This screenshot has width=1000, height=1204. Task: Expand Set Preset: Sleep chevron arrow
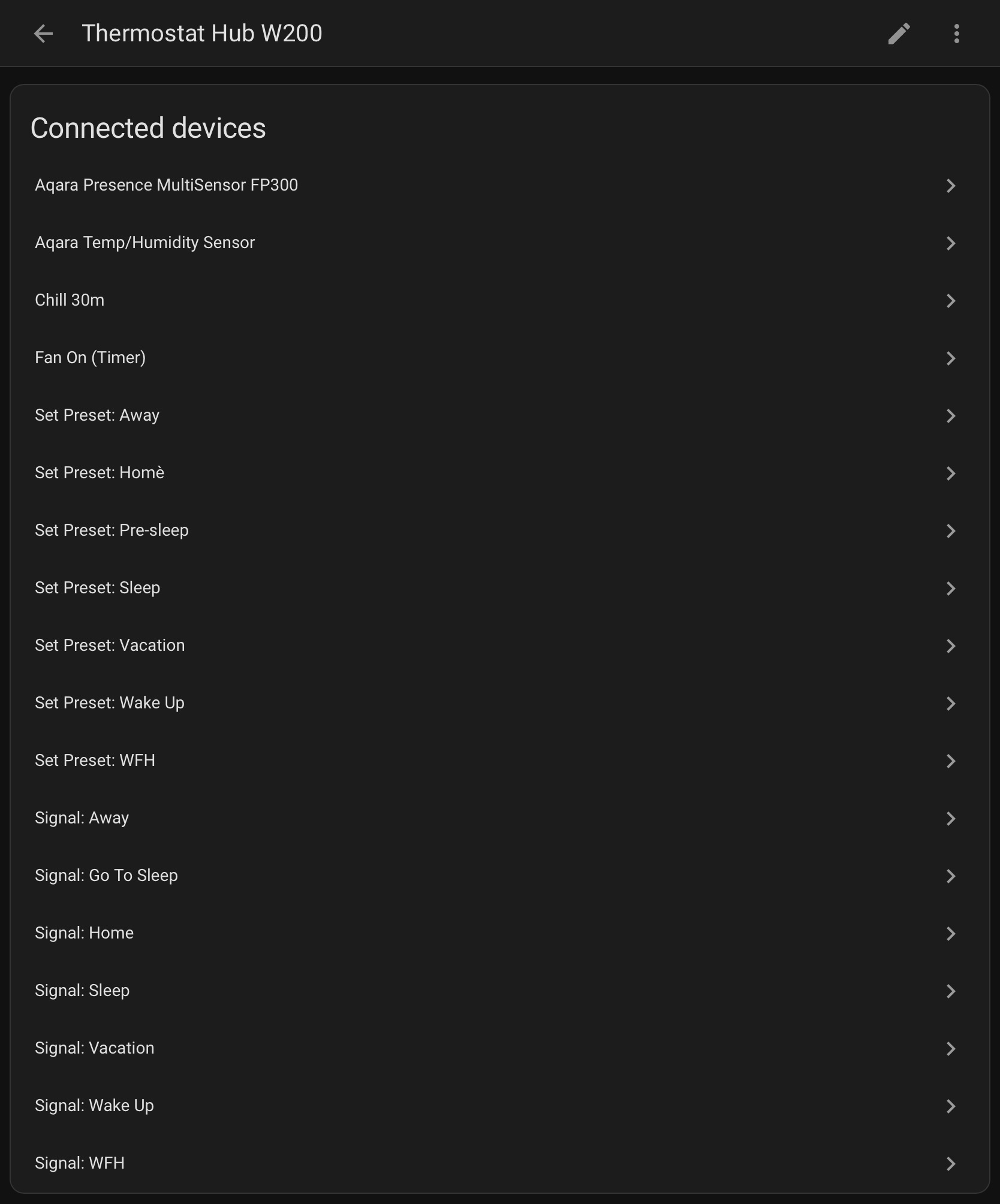pyautogui.click(x=950, y=589)
